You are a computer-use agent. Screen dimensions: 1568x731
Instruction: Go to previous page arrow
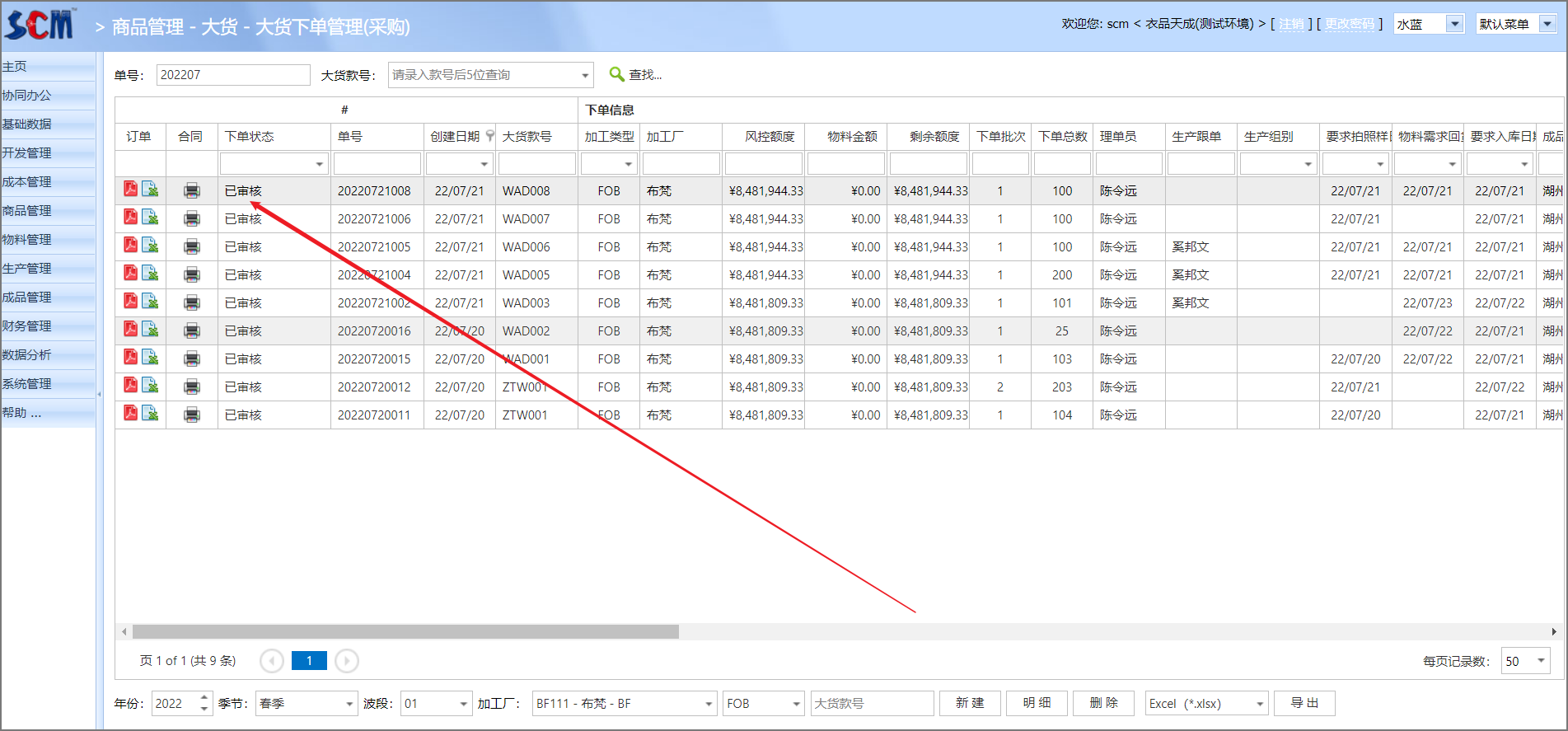point(272,661)
